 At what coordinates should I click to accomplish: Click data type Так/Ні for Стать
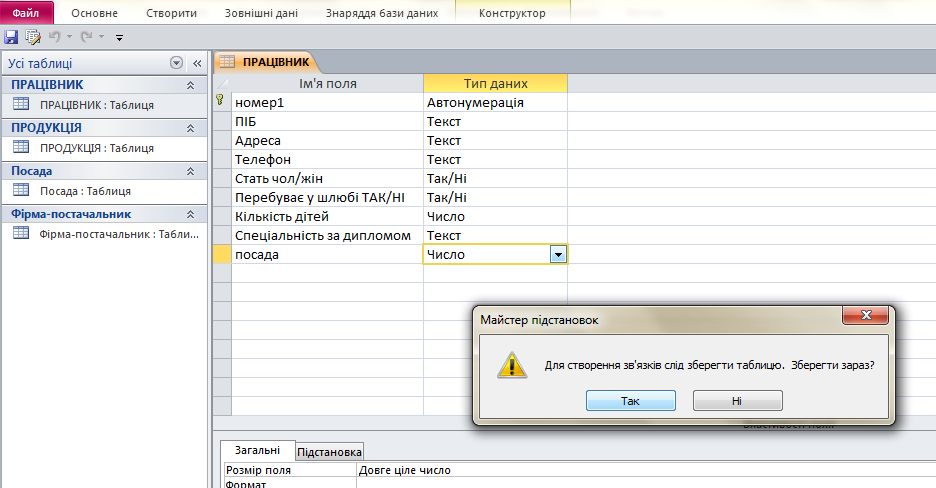495,179
